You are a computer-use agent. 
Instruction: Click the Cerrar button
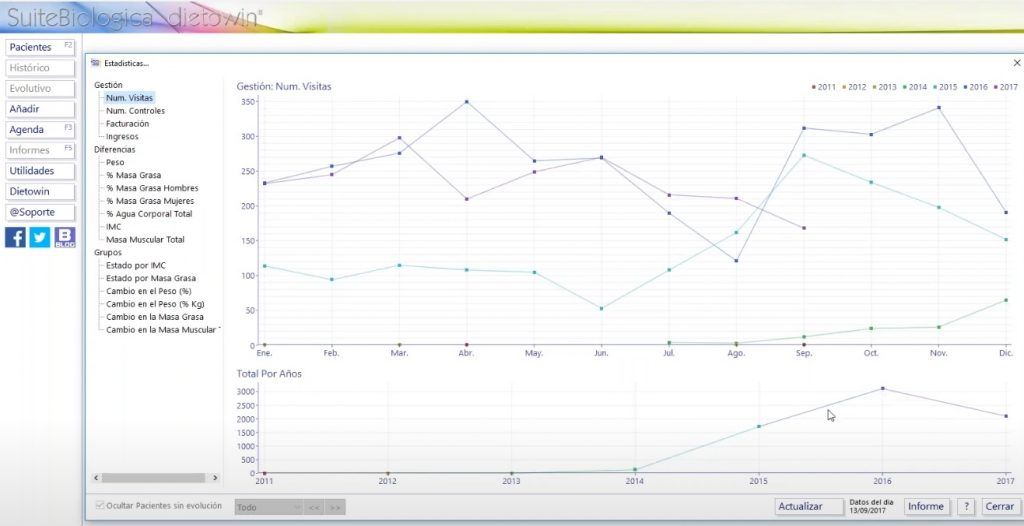[999, 506]
